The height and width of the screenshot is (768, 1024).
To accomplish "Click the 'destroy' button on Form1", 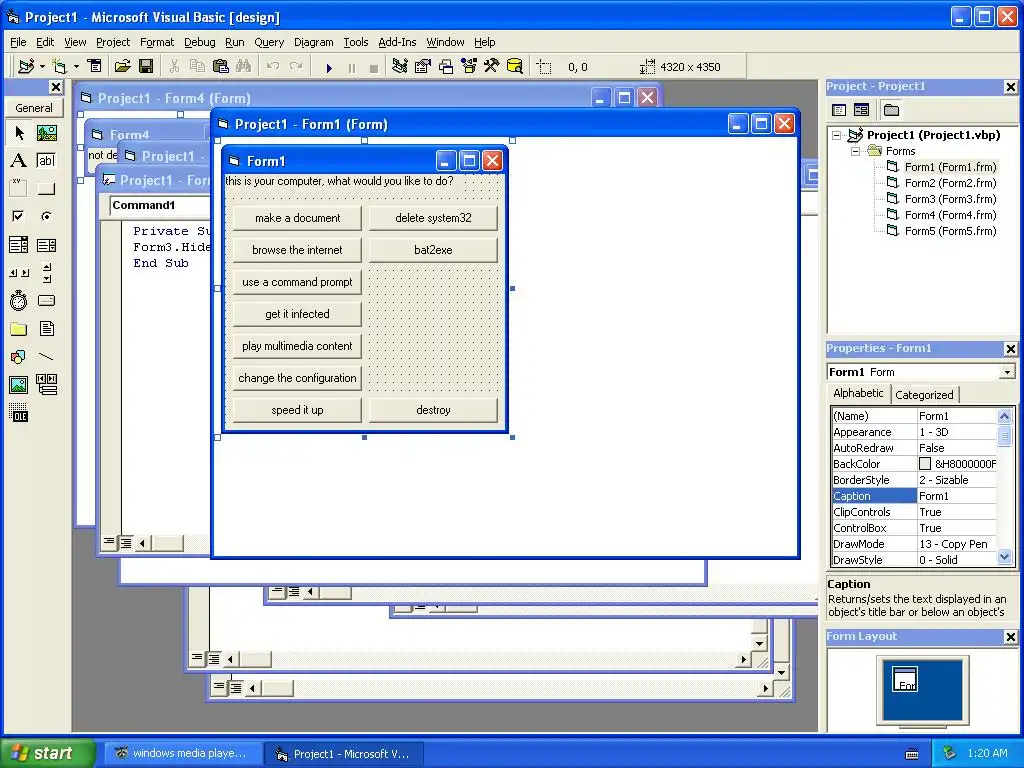I will (x=433, y=410).
